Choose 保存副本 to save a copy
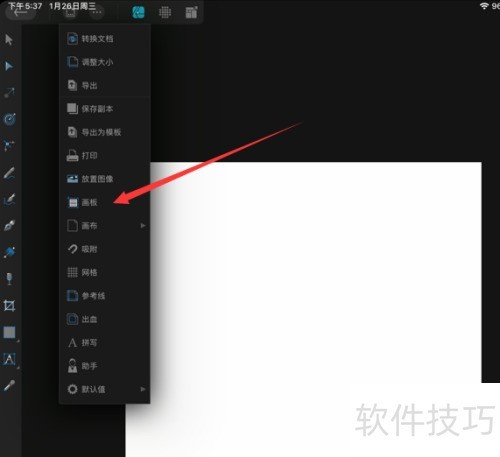The height and width of the screenshot is (457, 500). 105,109
